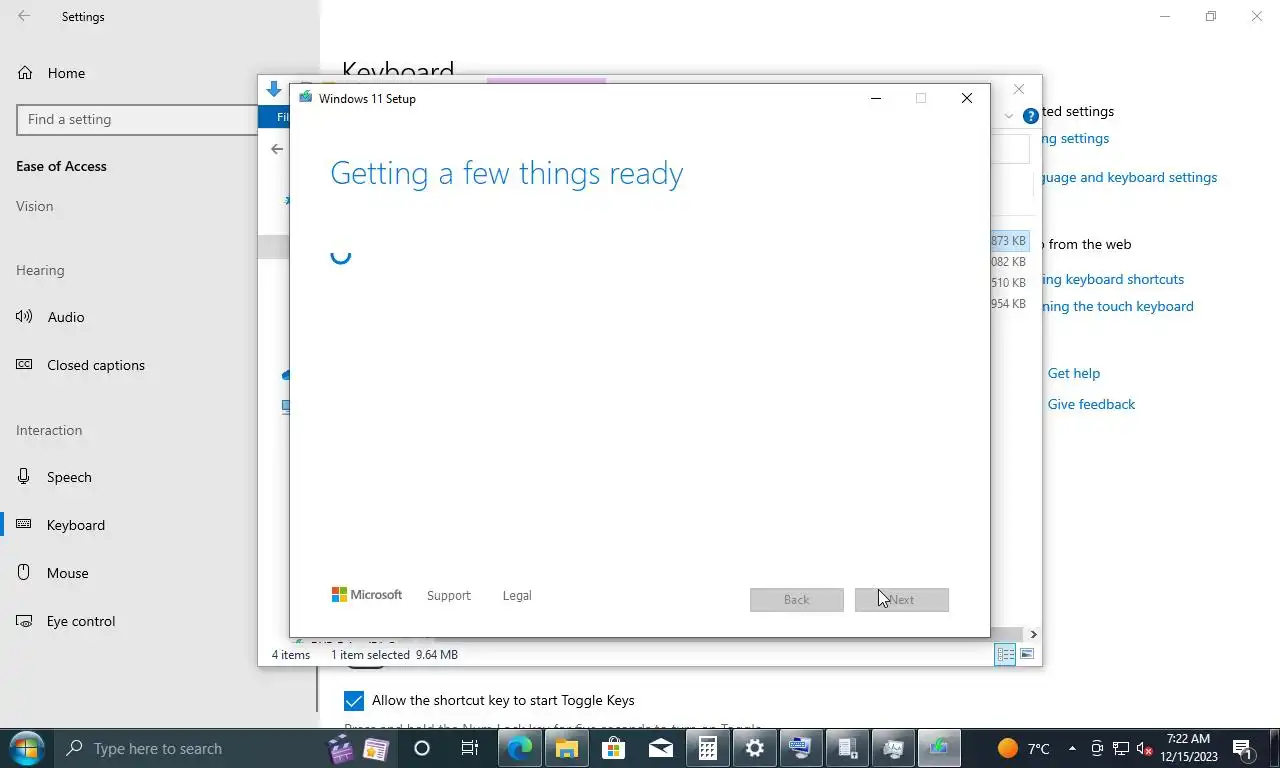Open the touch keyboard web help link
Image resolution: width=1280 pixels, height=768 pixels.
[1118, 306]
